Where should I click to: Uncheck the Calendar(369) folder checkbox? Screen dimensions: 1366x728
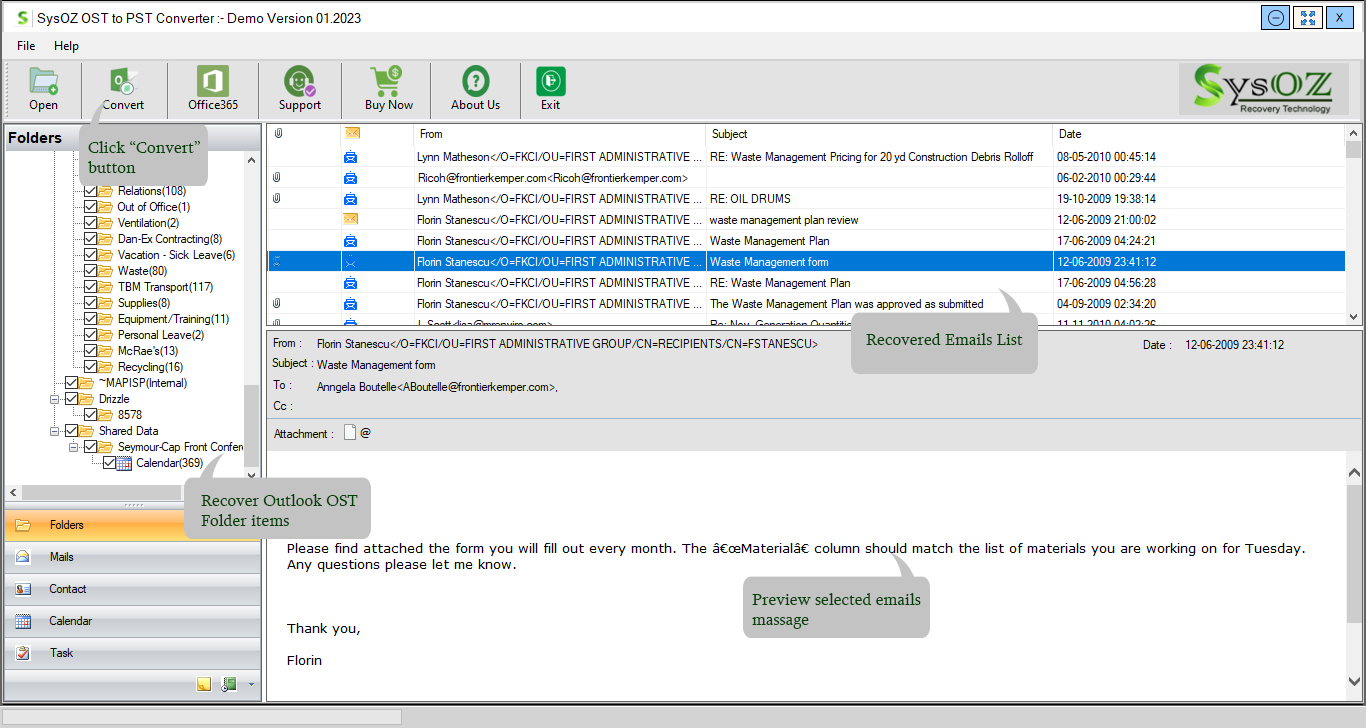[110, 463]
